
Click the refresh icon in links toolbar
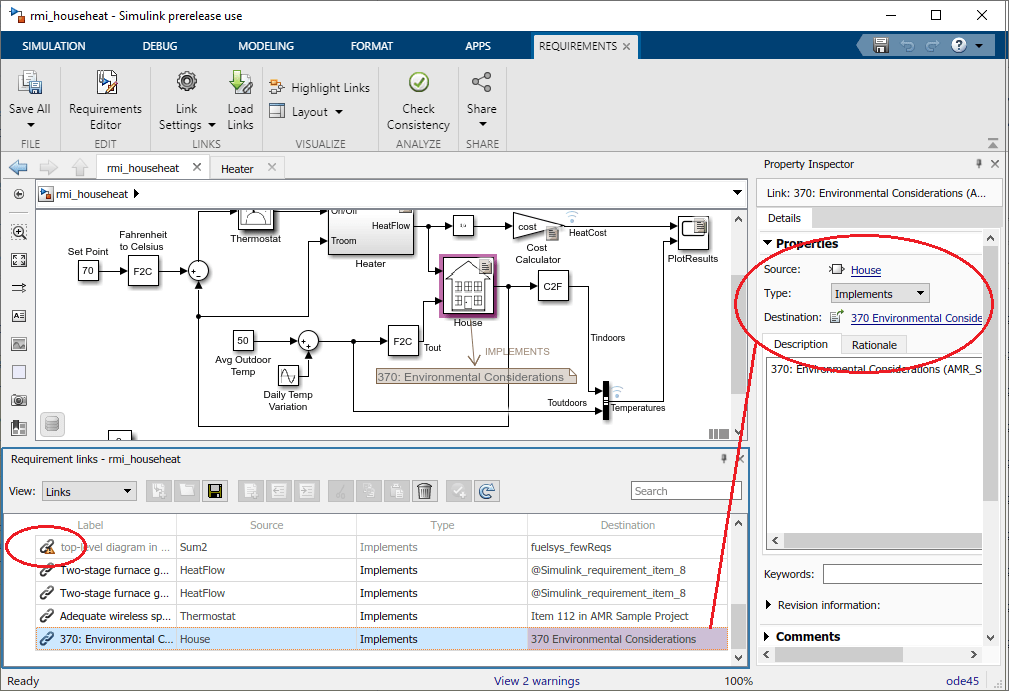(487, 491)
